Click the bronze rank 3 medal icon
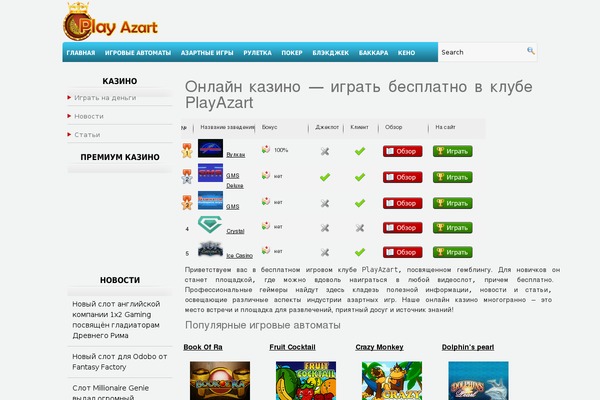600x400 pixels. tap(187, 202)
